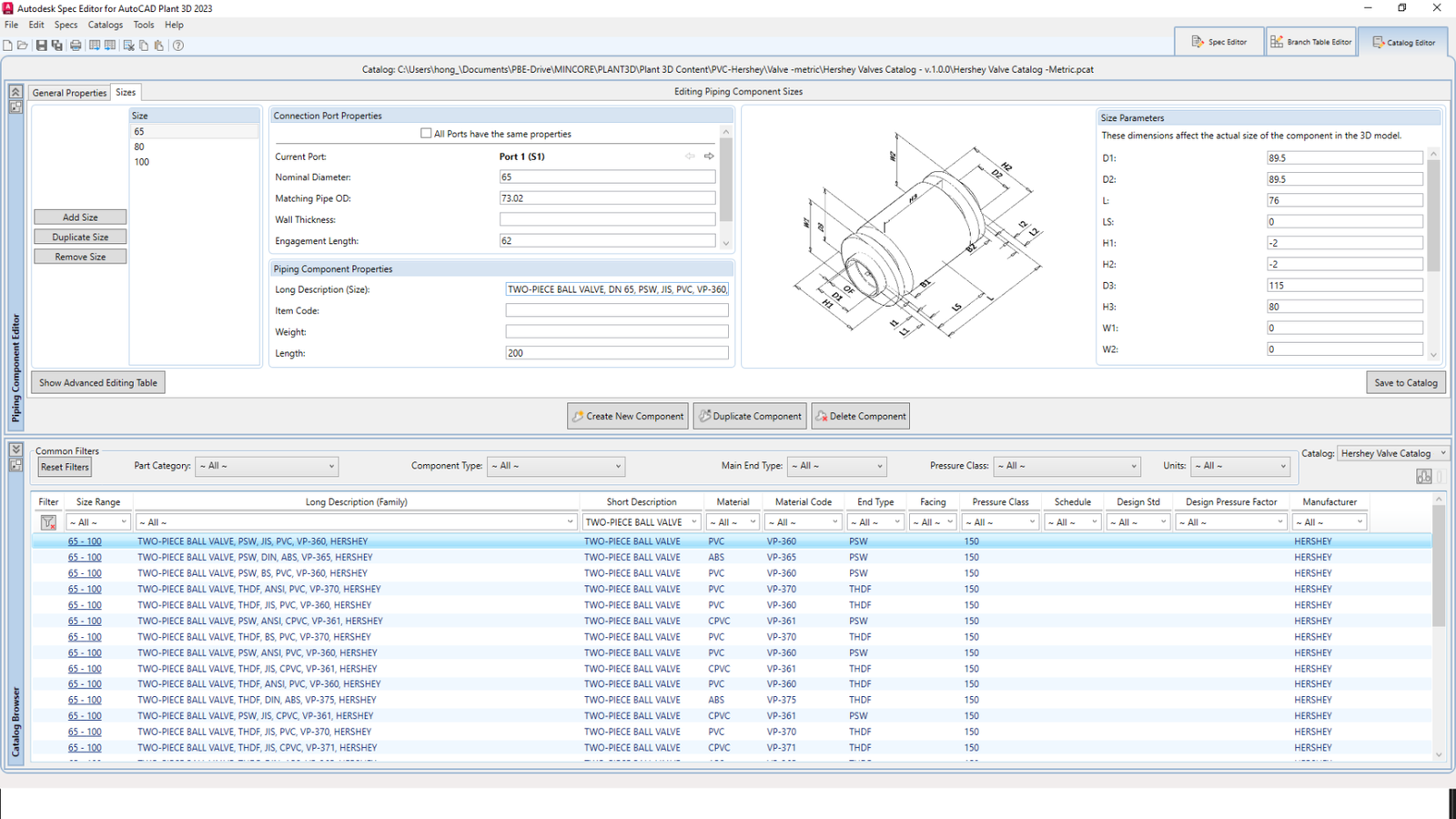Click the Save toolbar icon
The width and height of the screenshot is (1456, 819).
tap(41, 45)
